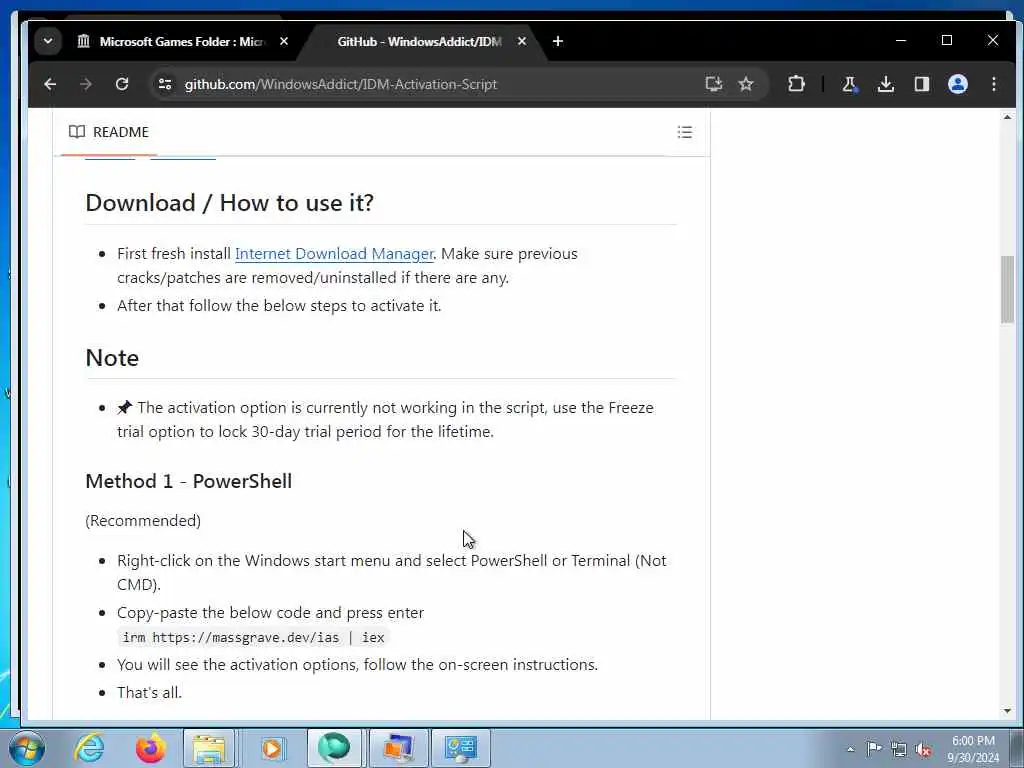Viewport: 1024px width, 768px height.
Task: Follow the Internet Download Manager link
Action: coord(334,253)
